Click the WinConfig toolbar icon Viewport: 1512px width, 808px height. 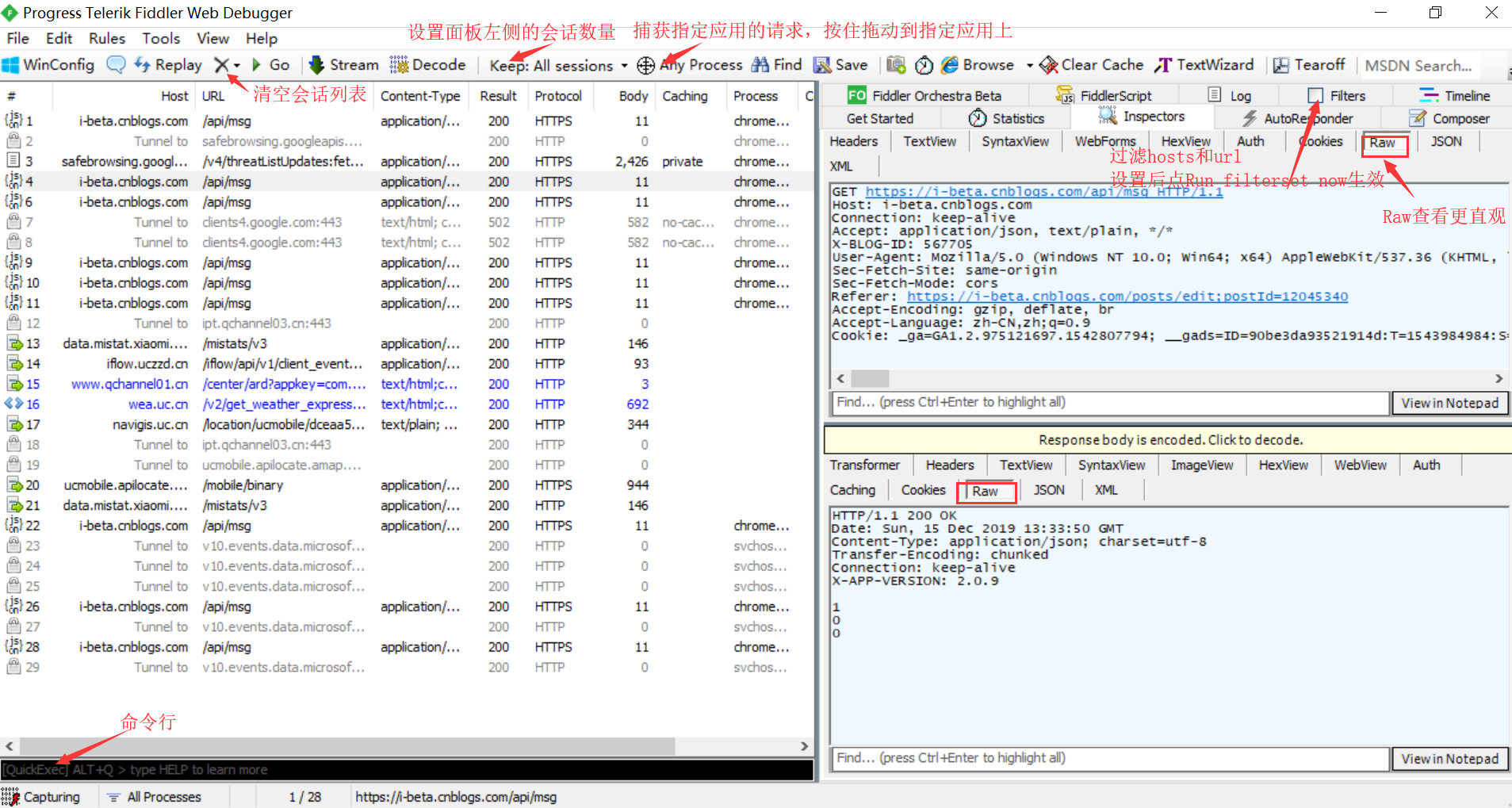click(x=11, y=65)
